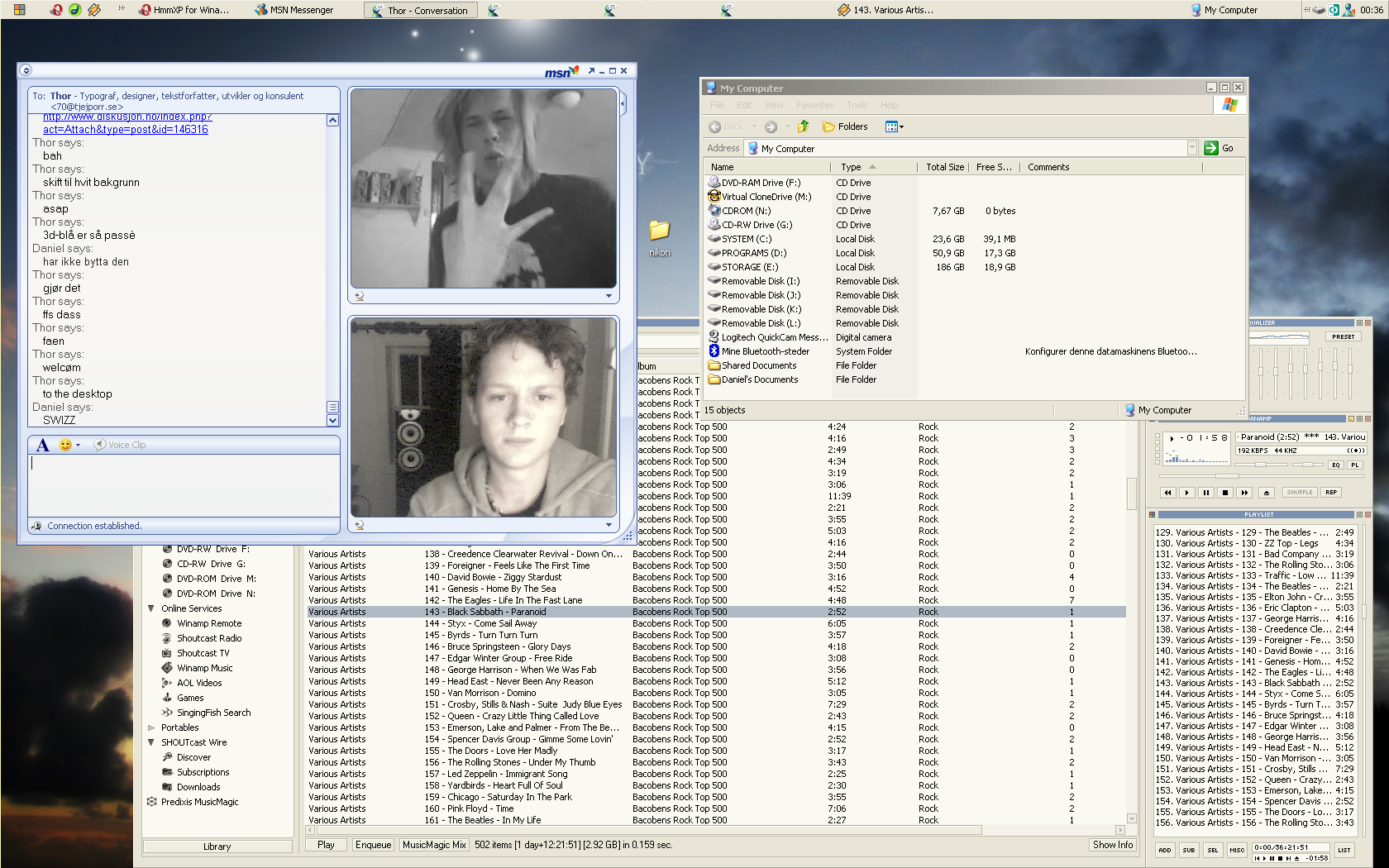Click the Winamp song seek bar slider

pyautogui.click(x=1227, y=476)
